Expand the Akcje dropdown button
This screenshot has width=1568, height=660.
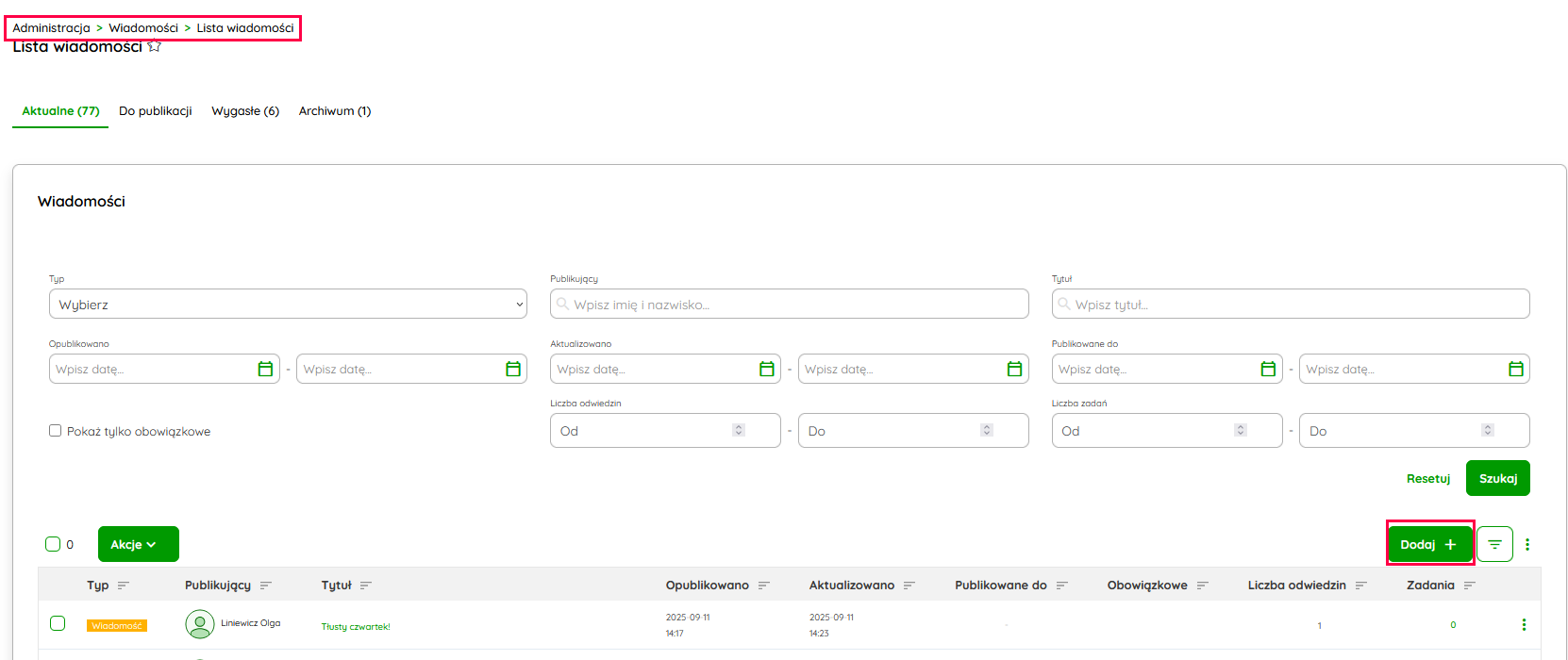(x=138, y=544)
